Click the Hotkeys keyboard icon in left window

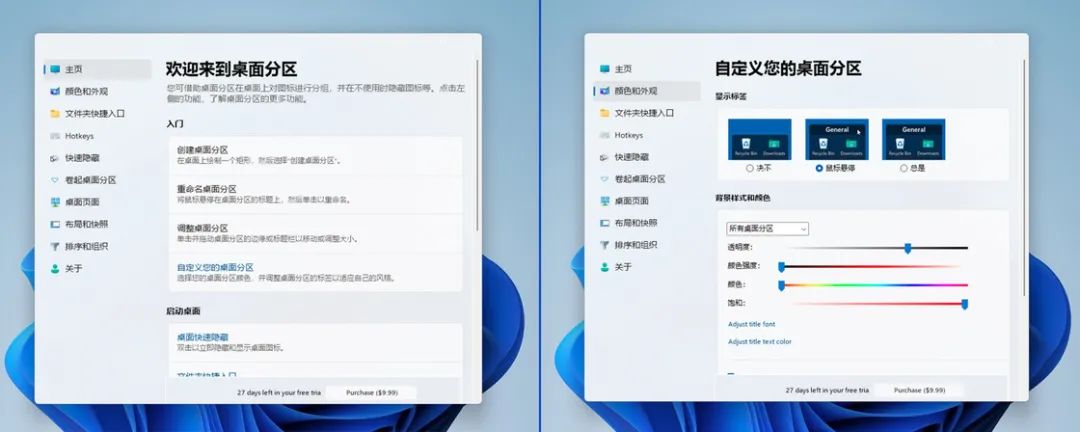tap(54, 136)
